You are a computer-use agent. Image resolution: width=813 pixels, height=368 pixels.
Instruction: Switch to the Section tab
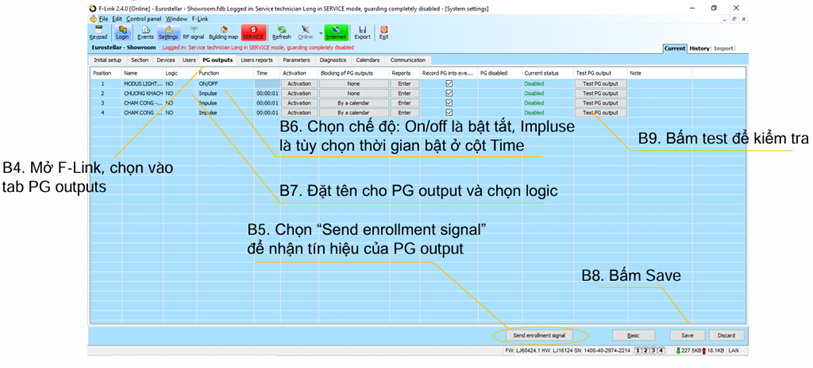coord(140,60)
